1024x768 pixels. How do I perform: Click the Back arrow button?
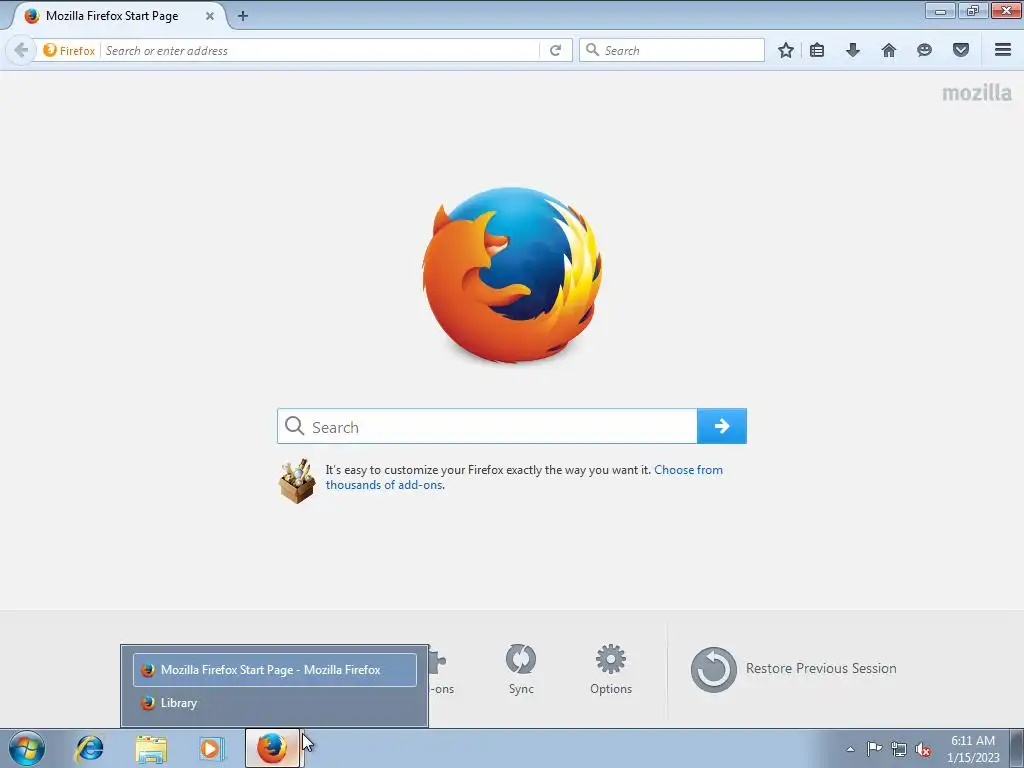click(21, 50)
